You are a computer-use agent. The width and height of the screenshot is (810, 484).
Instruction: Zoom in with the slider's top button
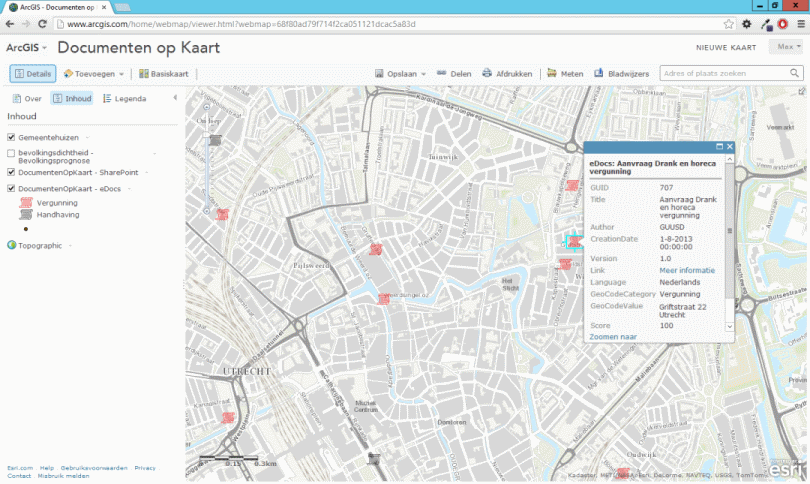(207, 107)
